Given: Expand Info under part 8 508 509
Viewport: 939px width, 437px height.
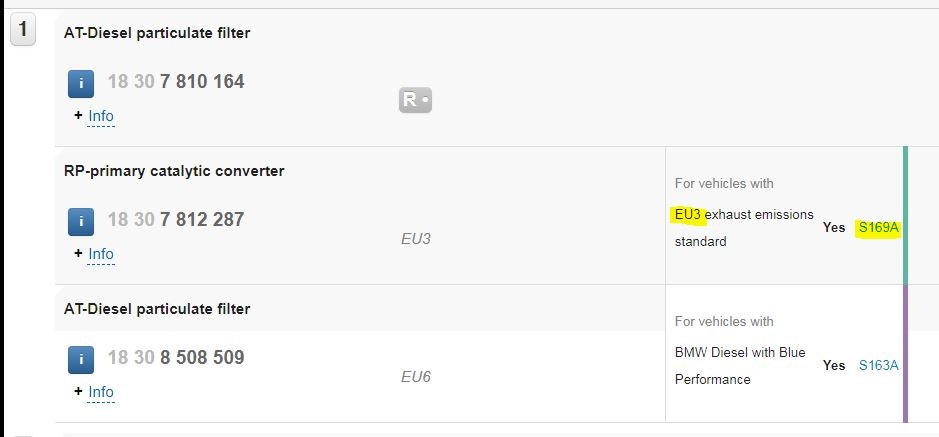Looking at the screenshot, I should [101, 392].
